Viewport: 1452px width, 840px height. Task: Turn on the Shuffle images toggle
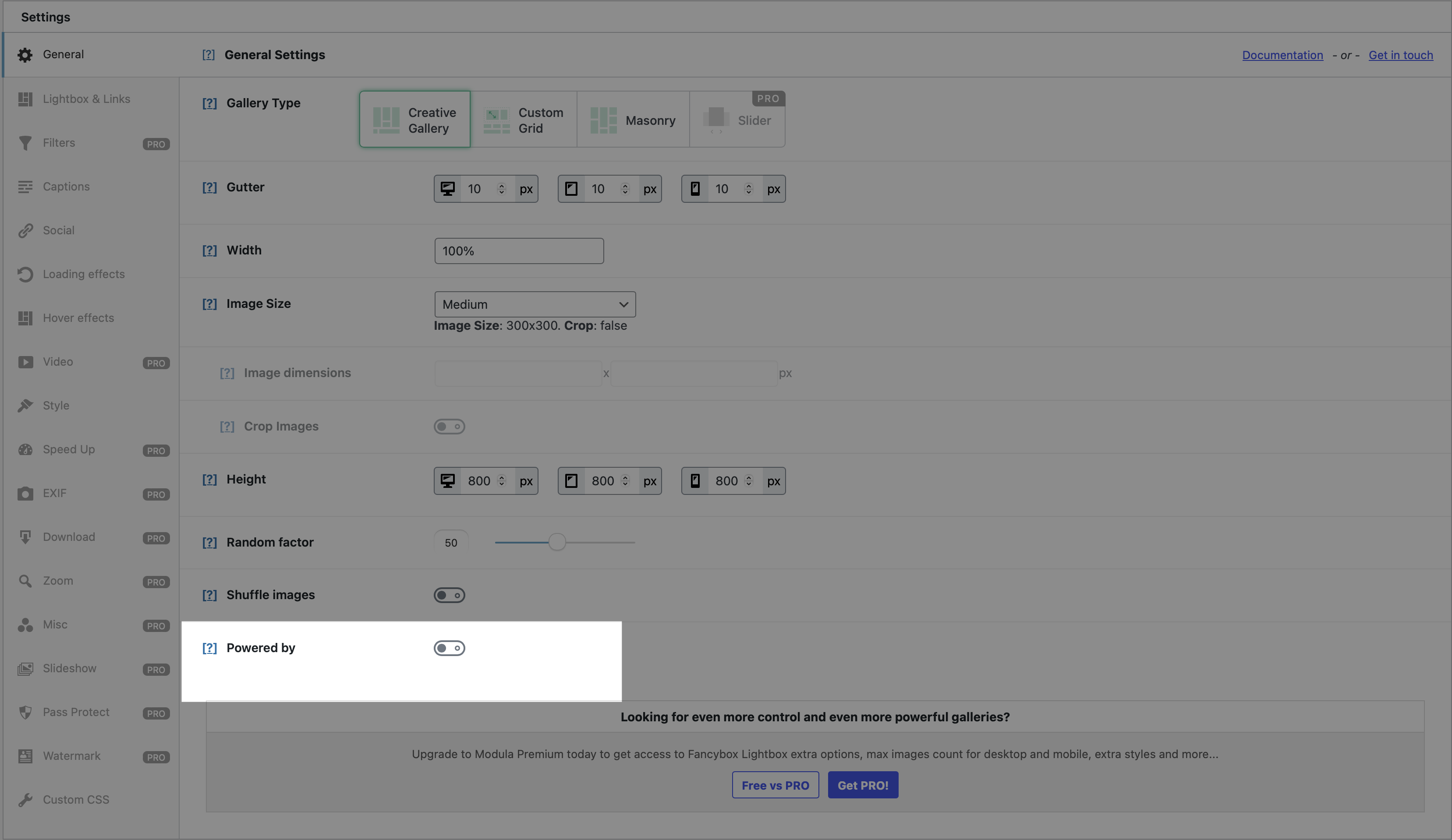(450, 595)
